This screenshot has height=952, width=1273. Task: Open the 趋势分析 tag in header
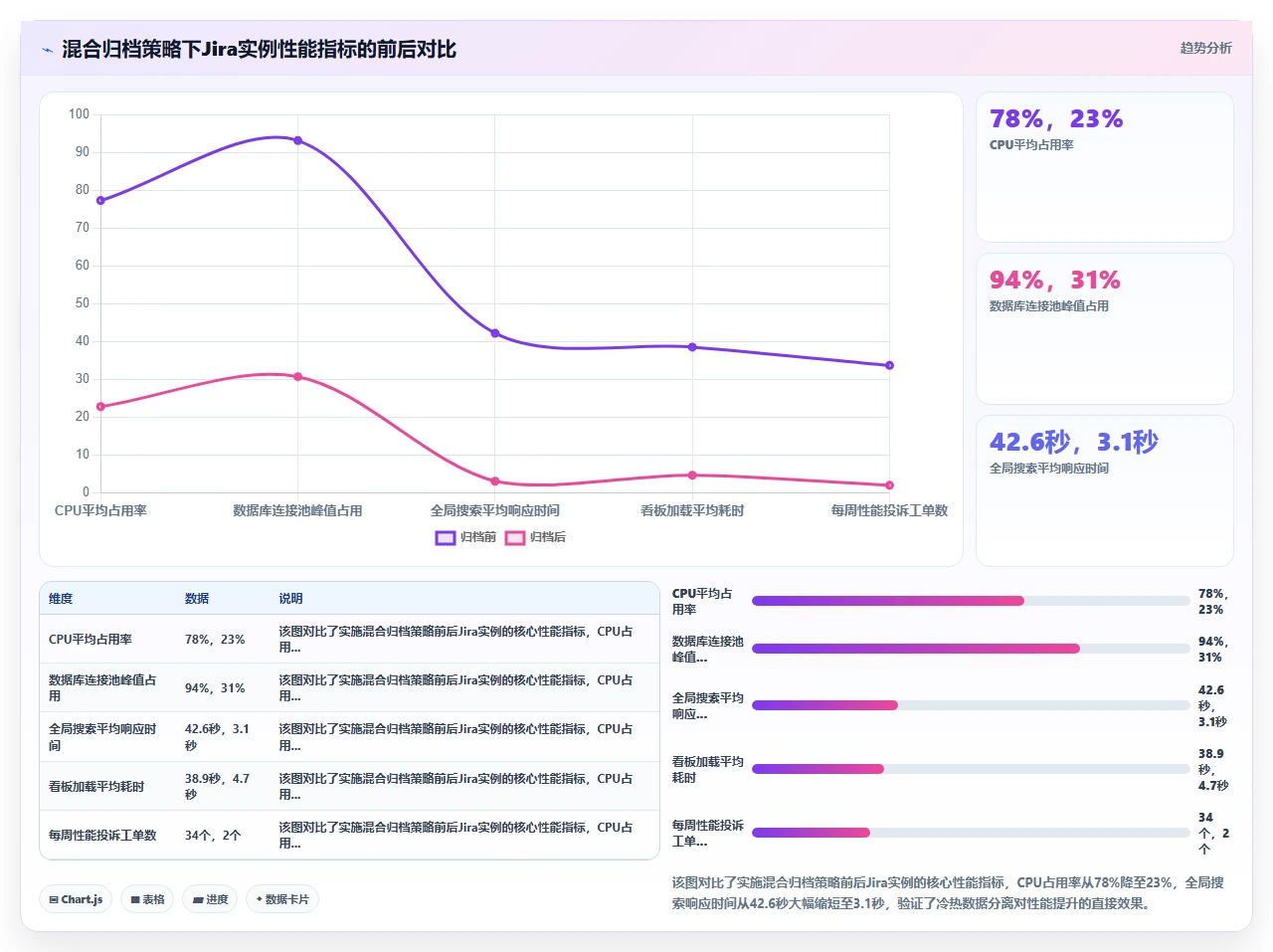1205,48
